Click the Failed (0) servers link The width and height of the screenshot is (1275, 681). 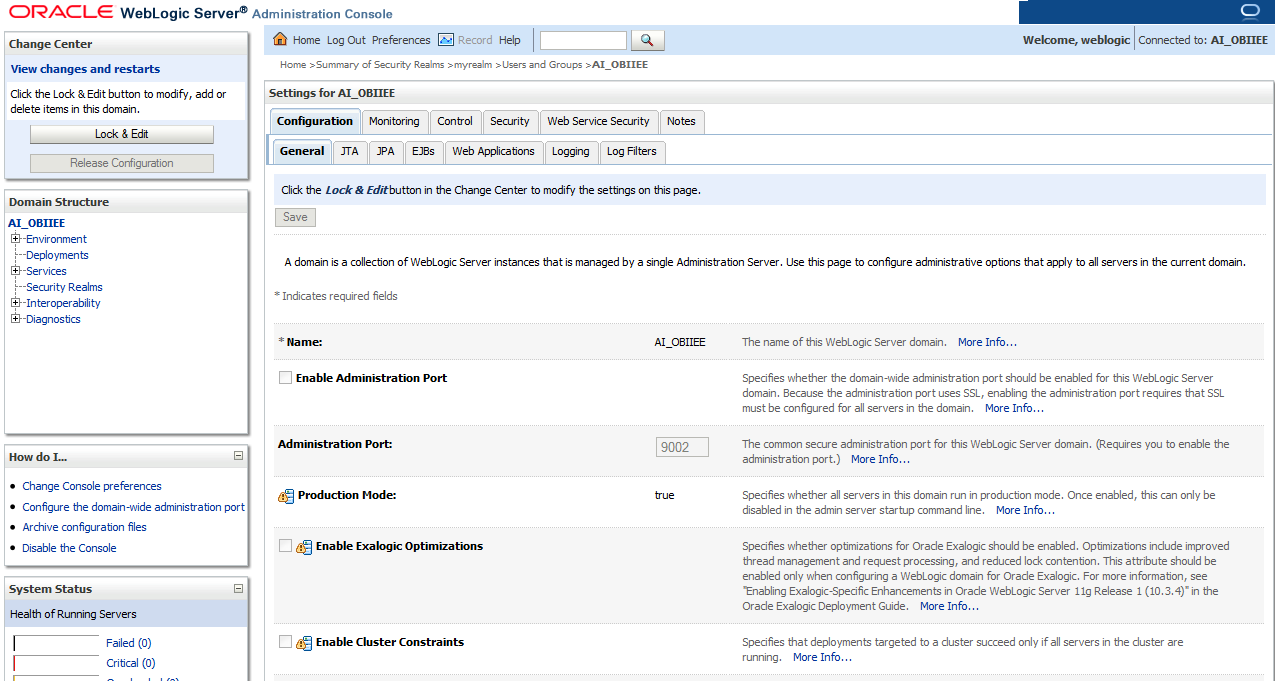click(x=128, y=643)
